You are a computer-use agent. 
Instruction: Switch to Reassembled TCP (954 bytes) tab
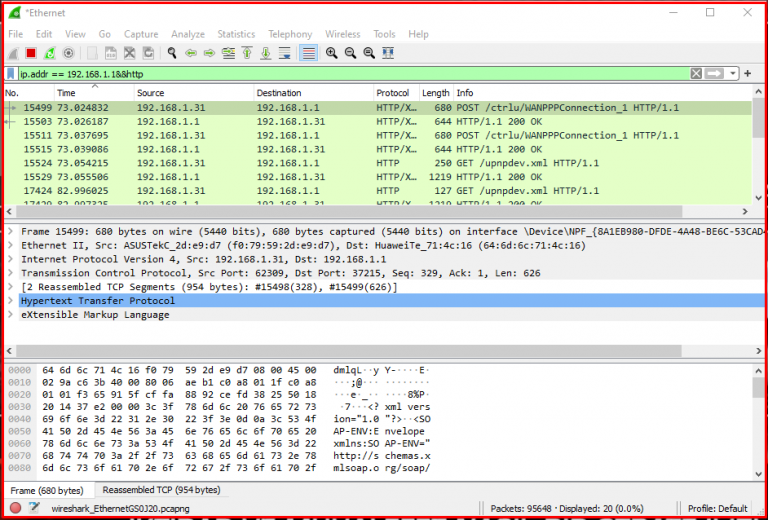point(161,490)
